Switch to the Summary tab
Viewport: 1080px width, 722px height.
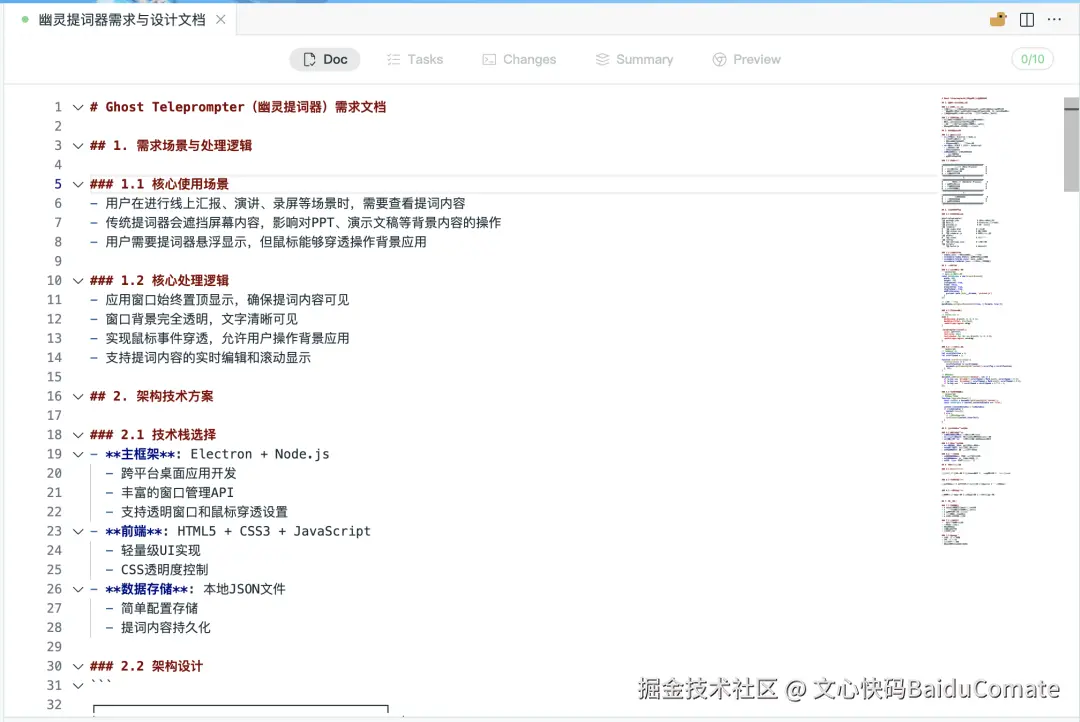coord(634,59)
